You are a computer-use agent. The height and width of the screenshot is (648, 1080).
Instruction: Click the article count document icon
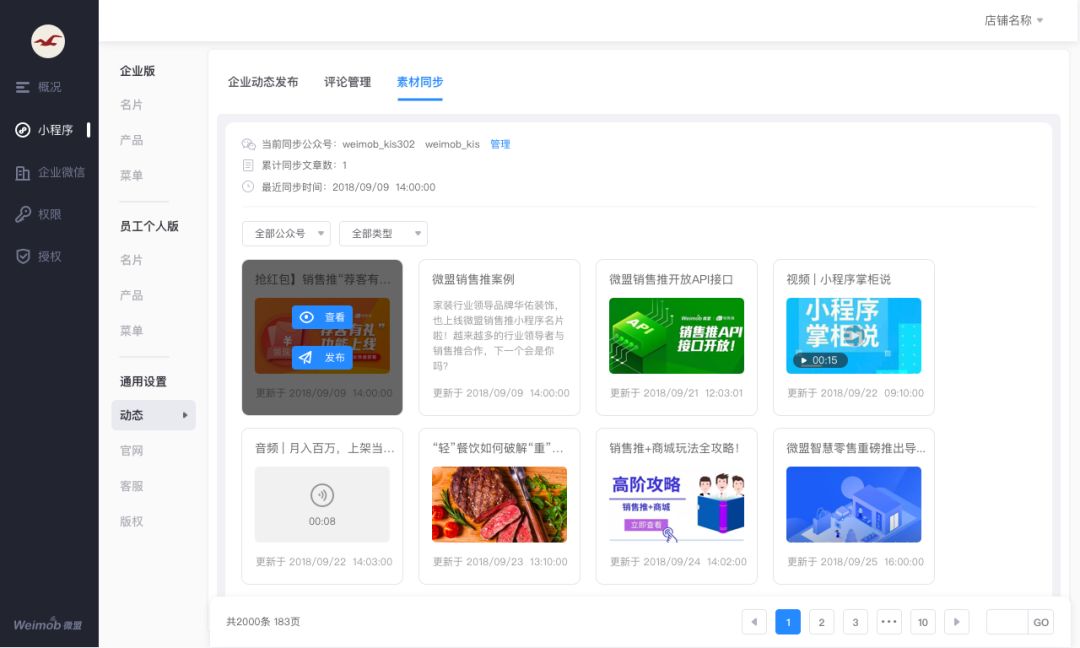point(248,165)
